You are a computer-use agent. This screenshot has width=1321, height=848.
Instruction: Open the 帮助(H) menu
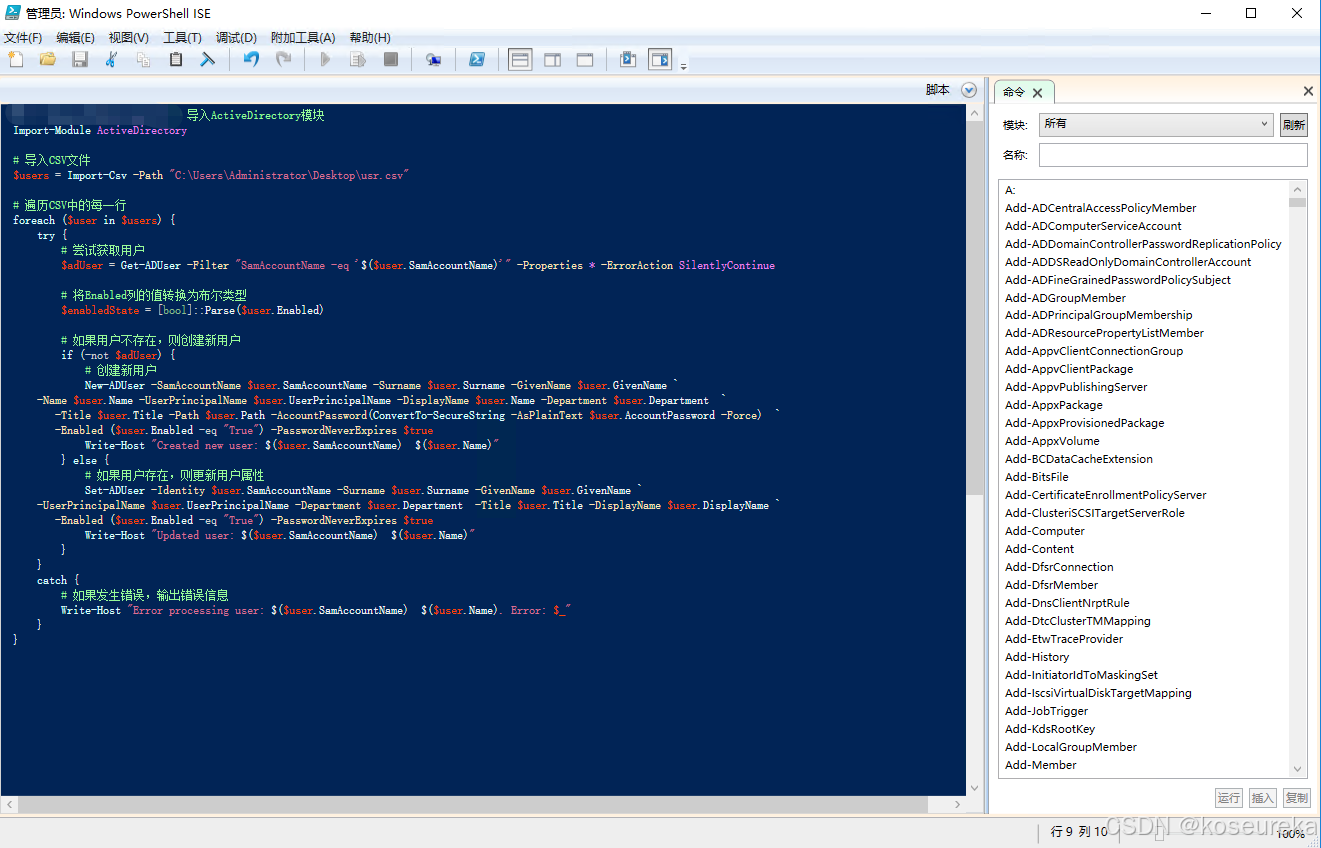pyautogui.click(x=370, y=37)
